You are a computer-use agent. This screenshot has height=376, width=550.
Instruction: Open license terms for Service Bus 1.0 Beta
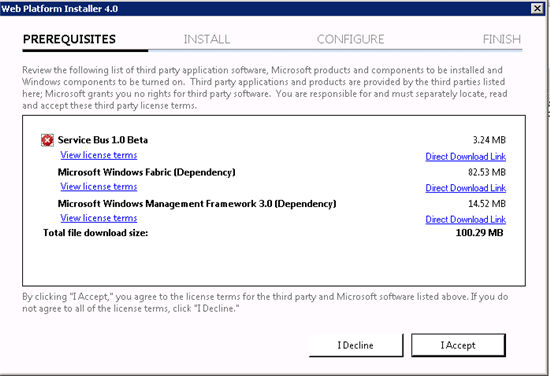tap(99, 155)
